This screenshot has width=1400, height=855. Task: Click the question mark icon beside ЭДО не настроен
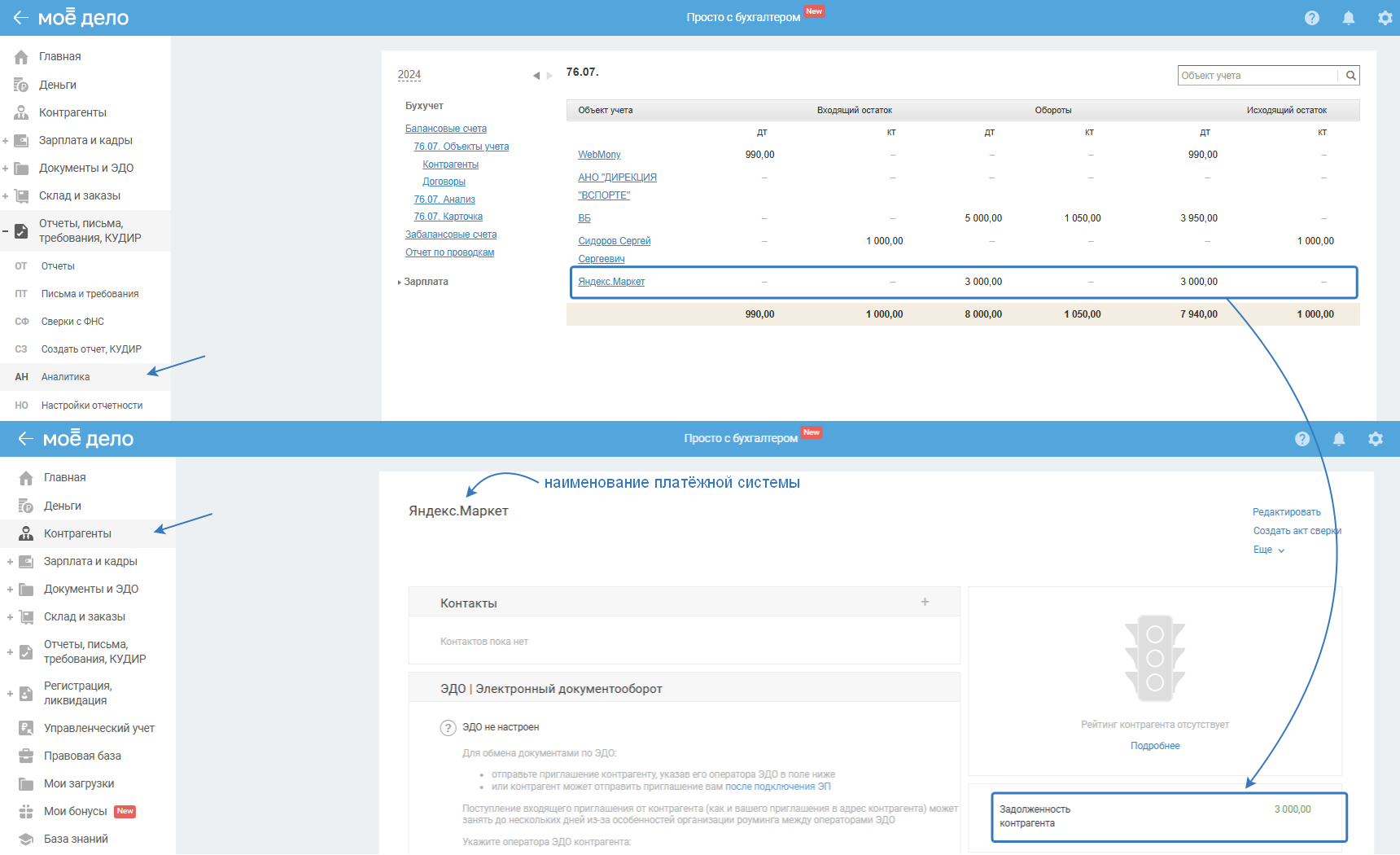click(x=448, y=728)
